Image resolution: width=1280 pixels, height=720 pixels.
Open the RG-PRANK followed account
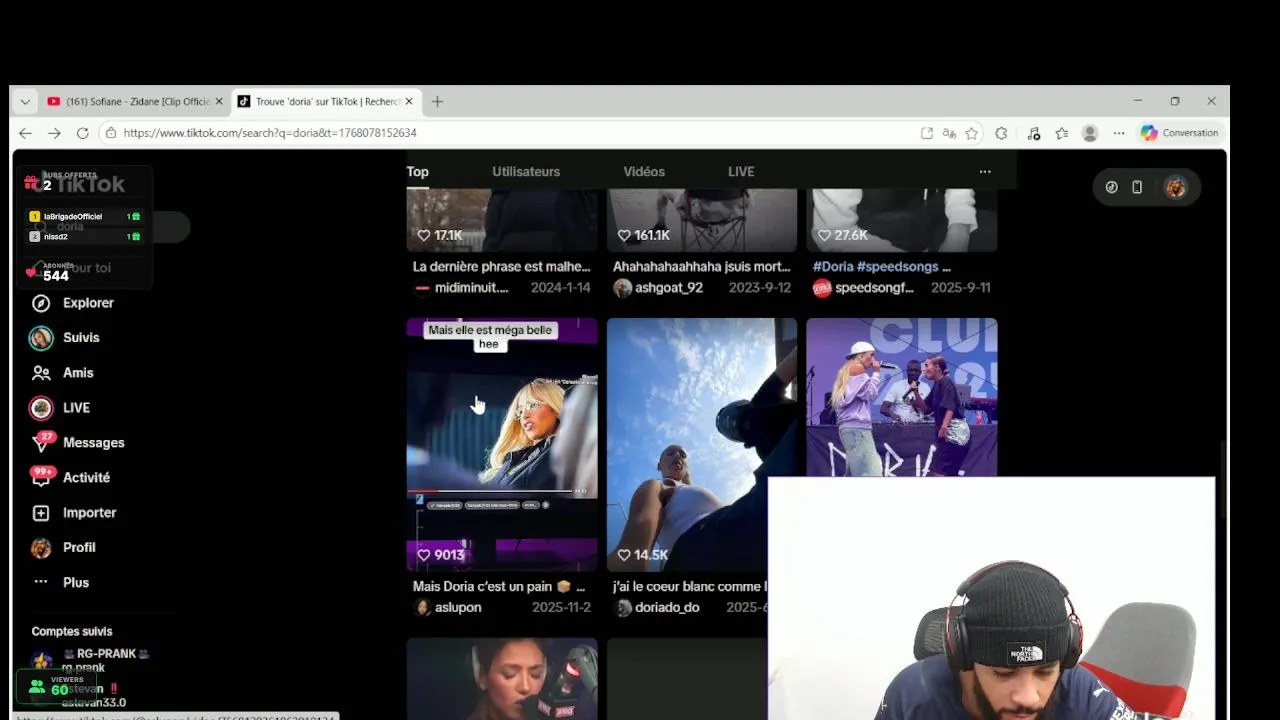[x=90, y=660]
